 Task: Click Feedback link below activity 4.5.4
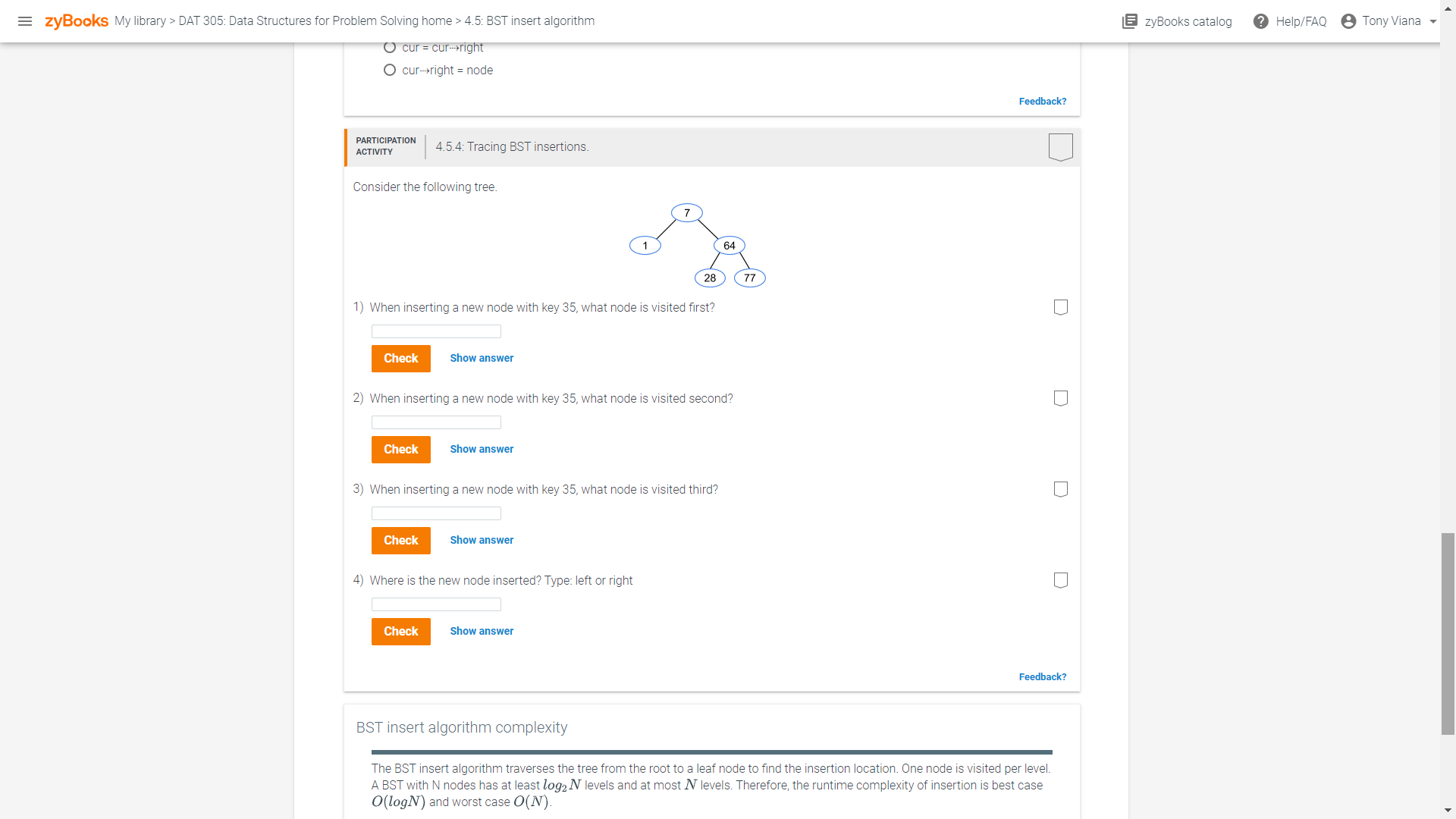click(1043, 677)
